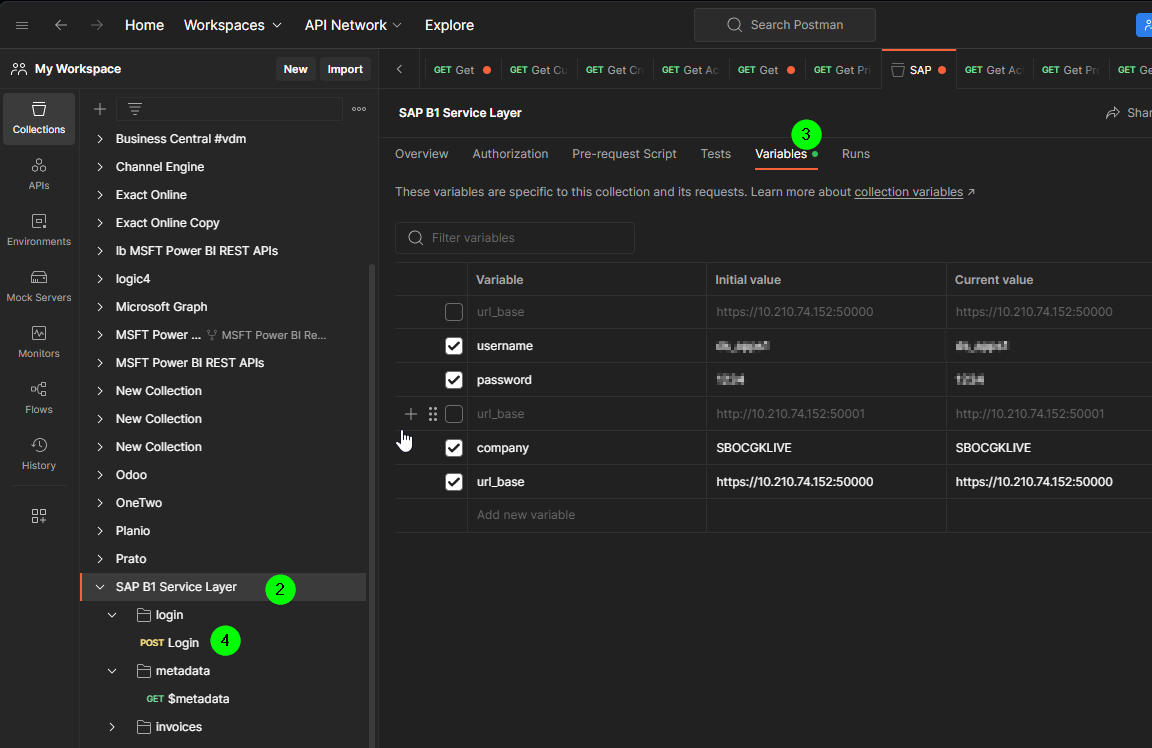Image resolution: width=1152 pixels, height=748 pixels.
Task: Click the drag handle dots beside url_base
Action: coord(433,414)
